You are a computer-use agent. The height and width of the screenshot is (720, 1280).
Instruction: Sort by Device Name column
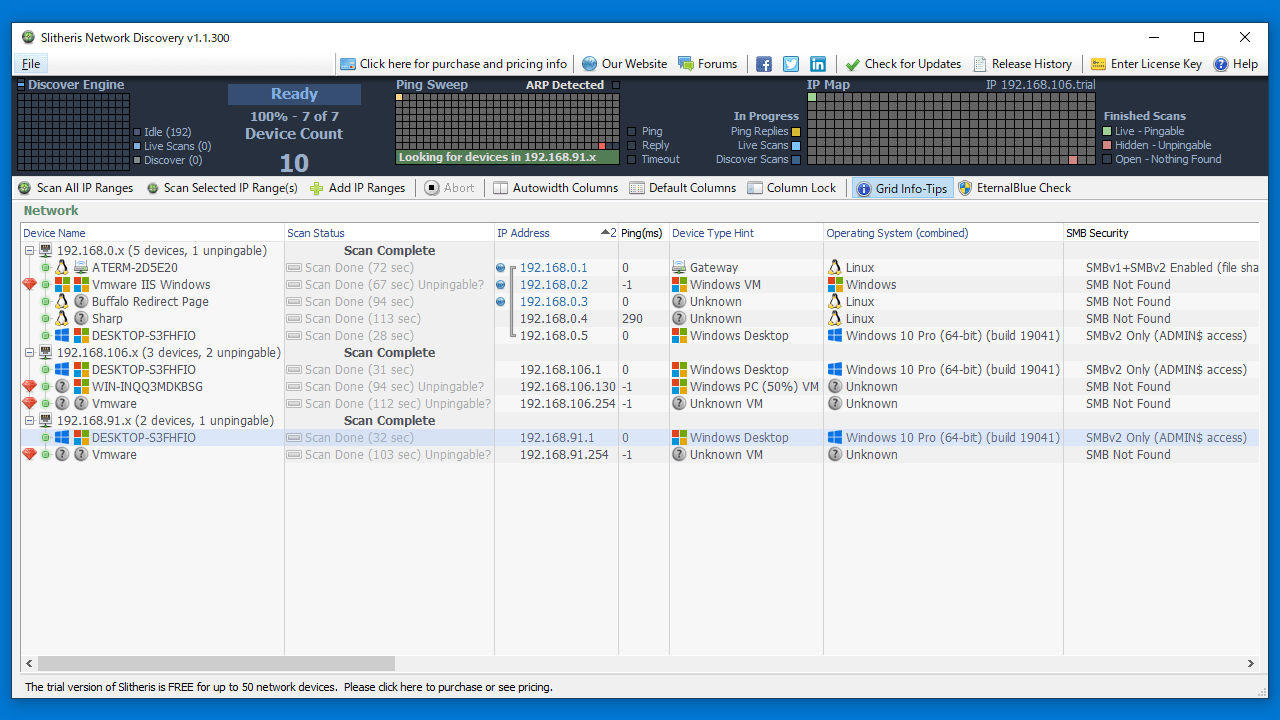point(153,233)
